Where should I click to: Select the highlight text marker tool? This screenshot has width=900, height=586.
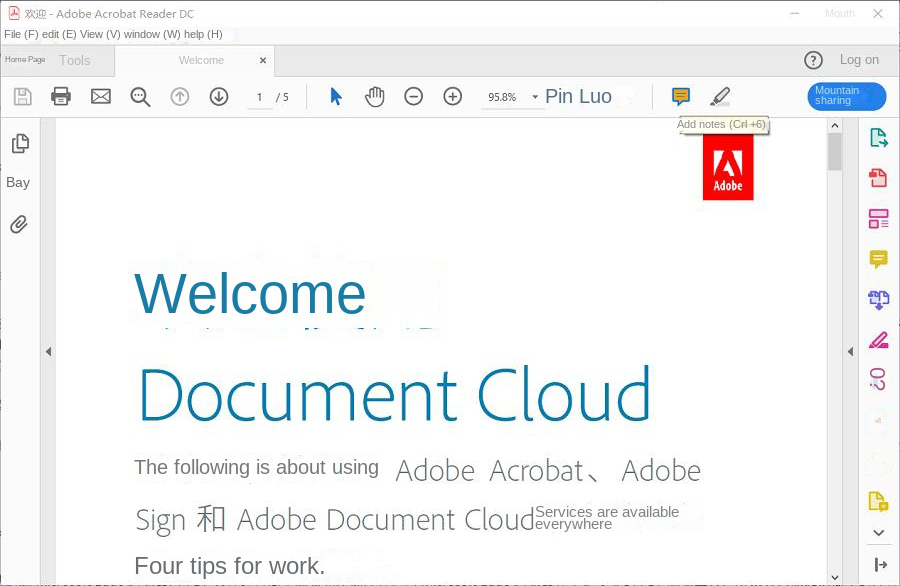720,97
